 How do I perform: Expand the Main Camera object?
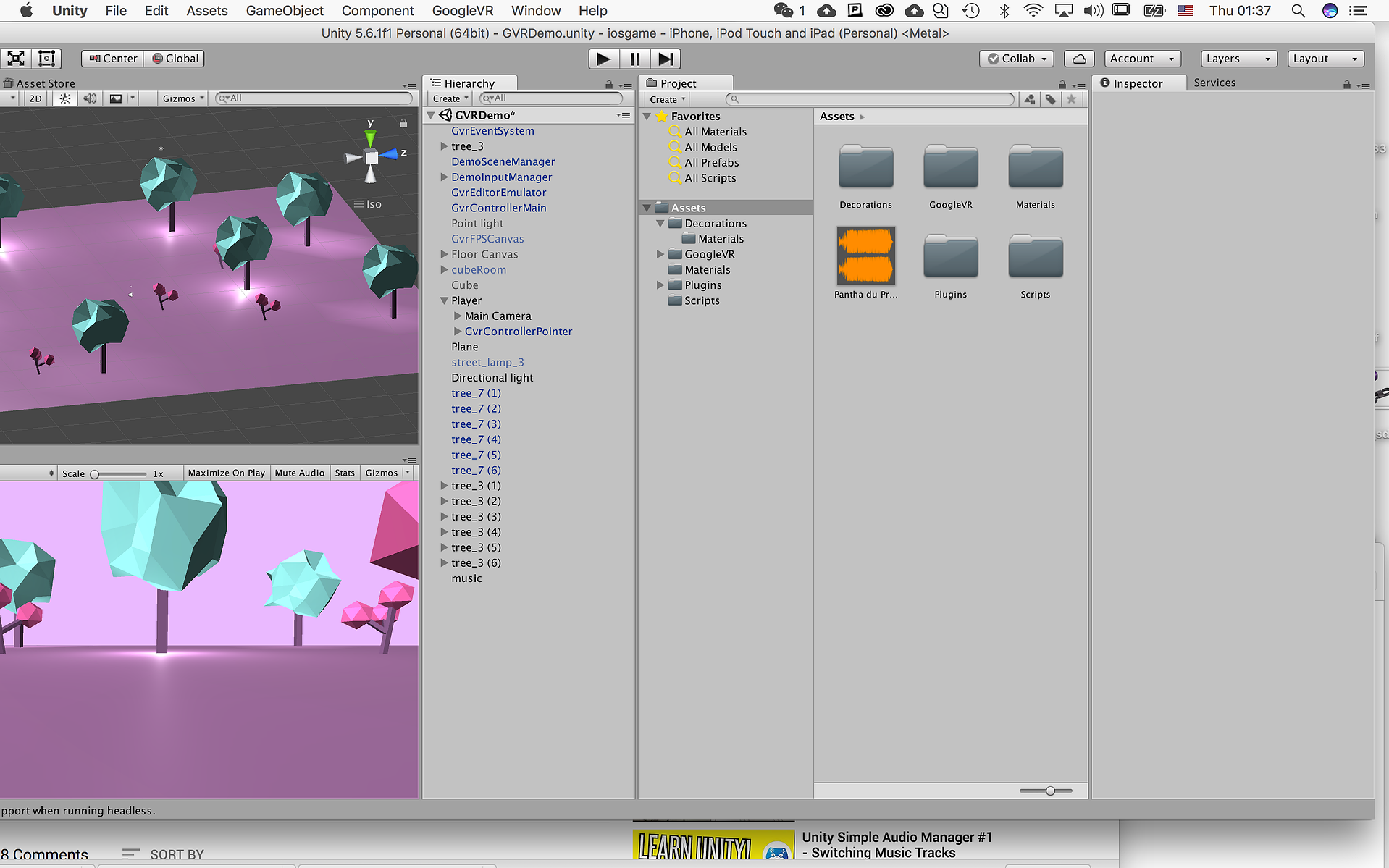point(458,316)
